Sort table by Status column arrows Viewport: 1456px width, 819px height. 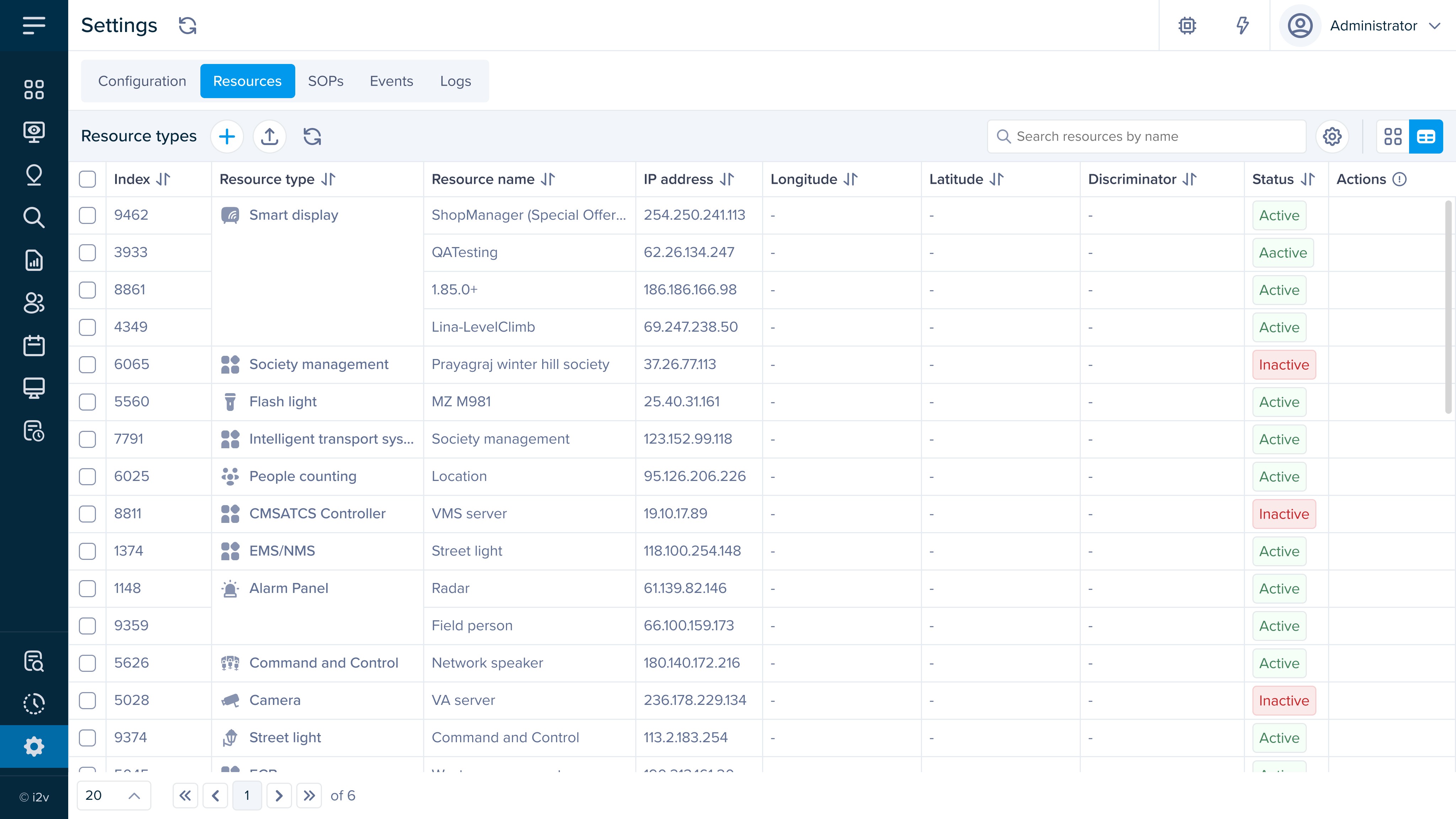1307,179
